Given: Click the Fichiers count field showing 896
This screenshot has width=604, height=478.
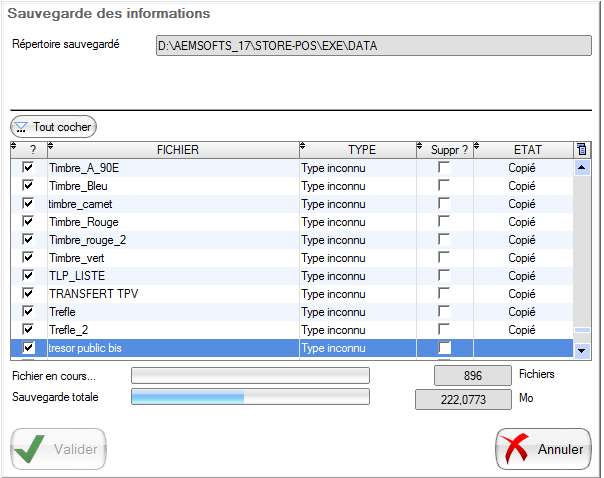Looking at the screenshot, I should tap(473, 376).
